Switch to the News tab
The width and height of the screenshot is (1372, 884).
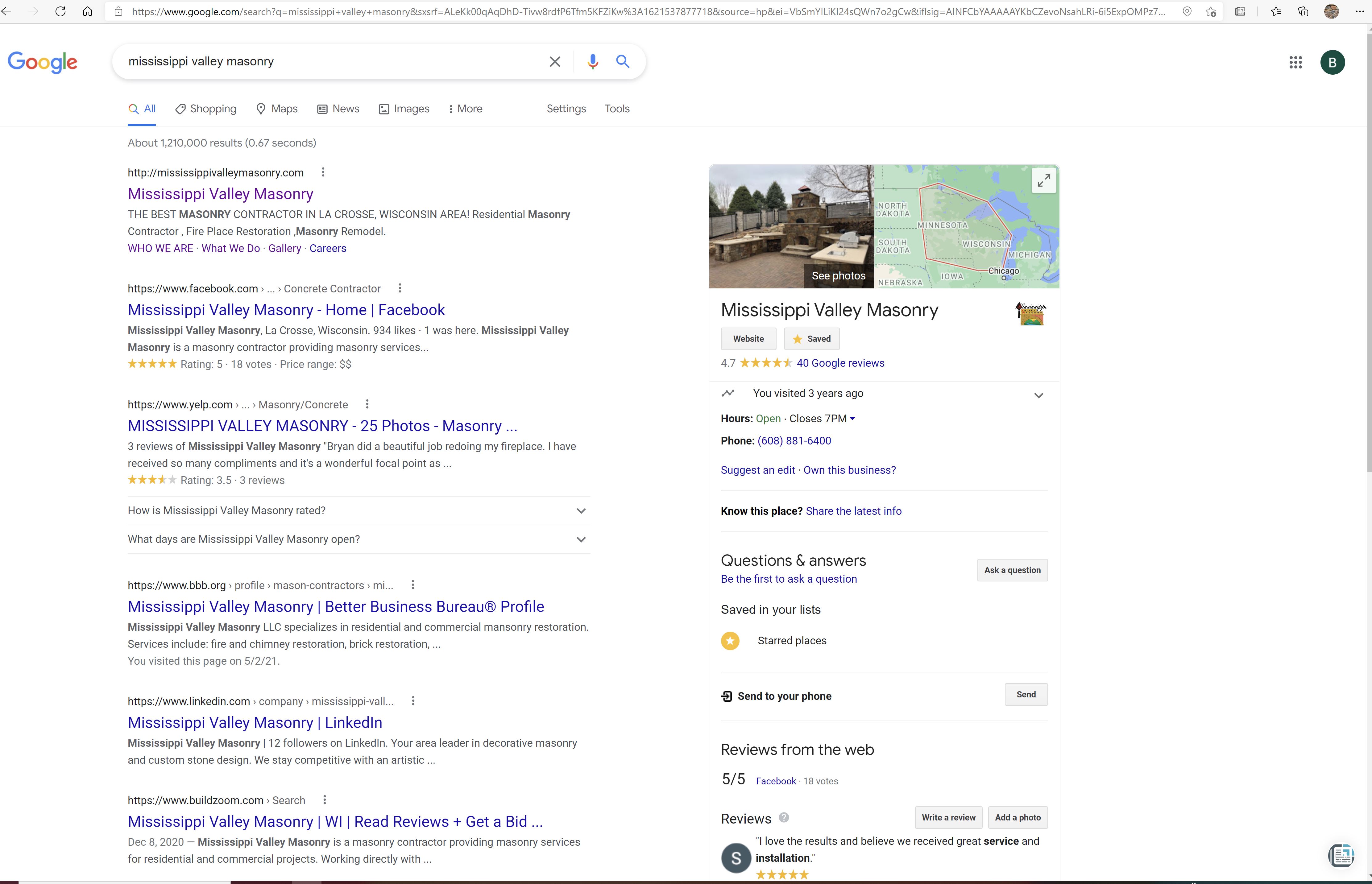tap(338, 109)
